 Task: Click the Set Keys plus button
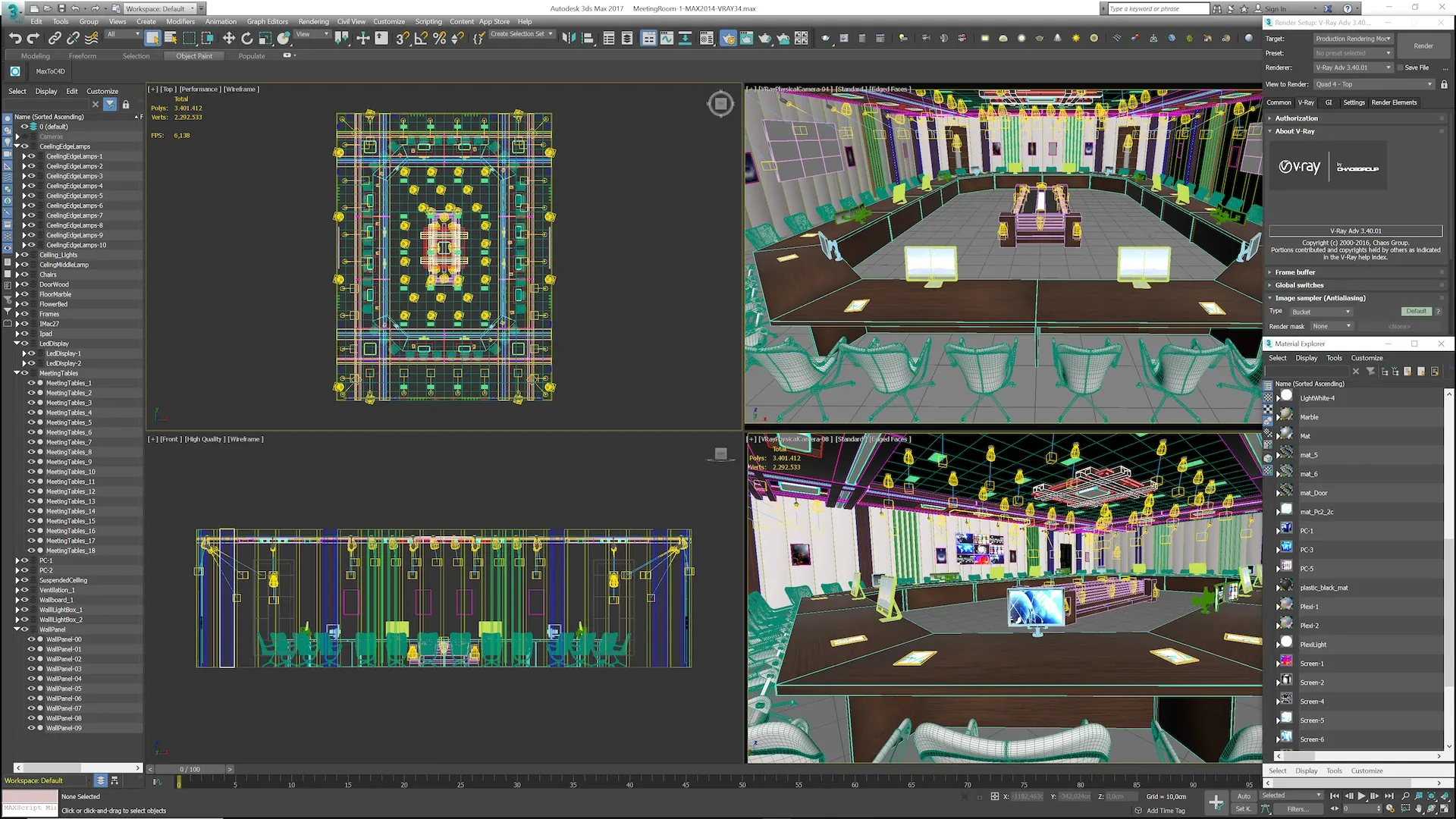pyautogui.click(x=1216, y=802)
